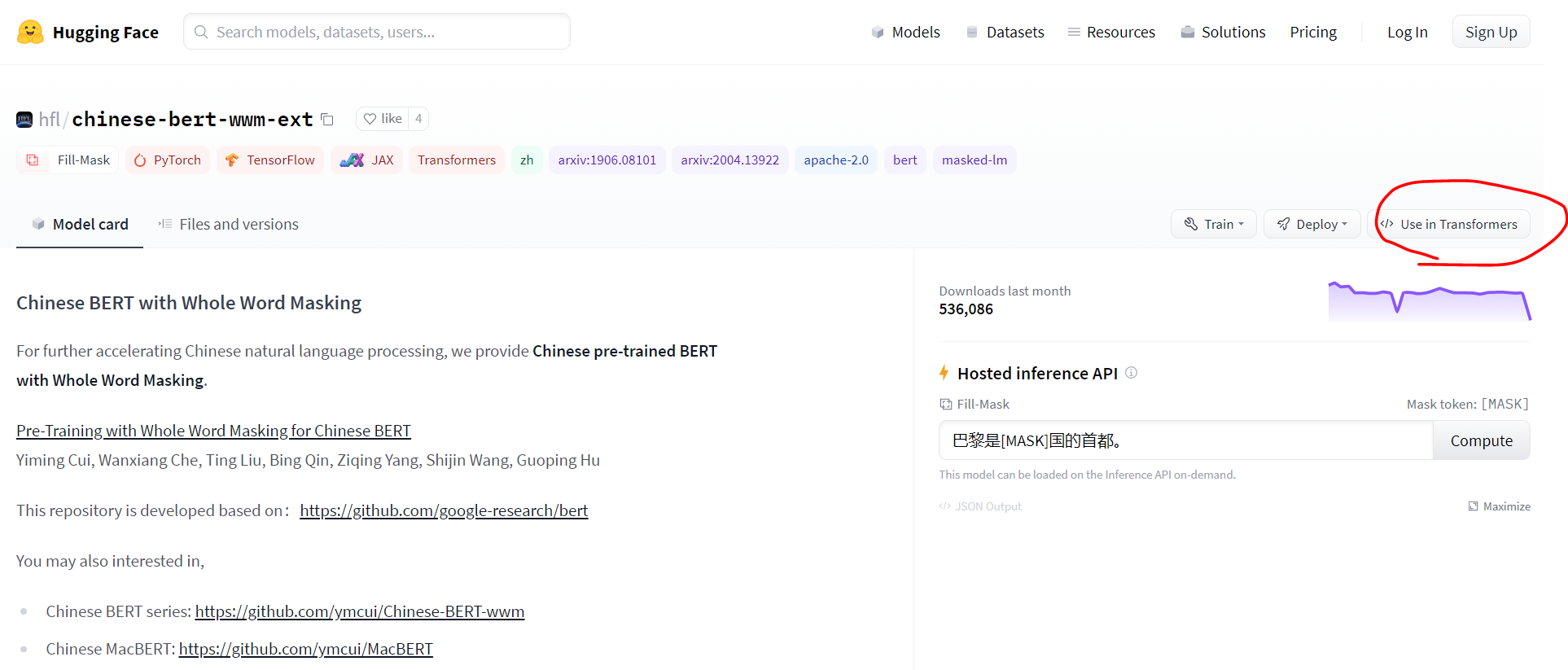The width and height of the screenshot is (1568, 670).
Task: Click the Hugging Face emoji logo
Action: [30, 32]
